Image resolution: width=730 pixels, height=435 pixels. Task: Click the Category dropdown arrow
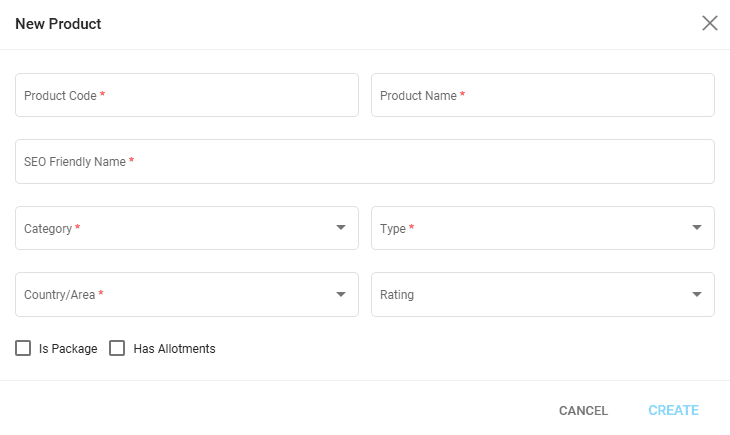pos(341,228)
